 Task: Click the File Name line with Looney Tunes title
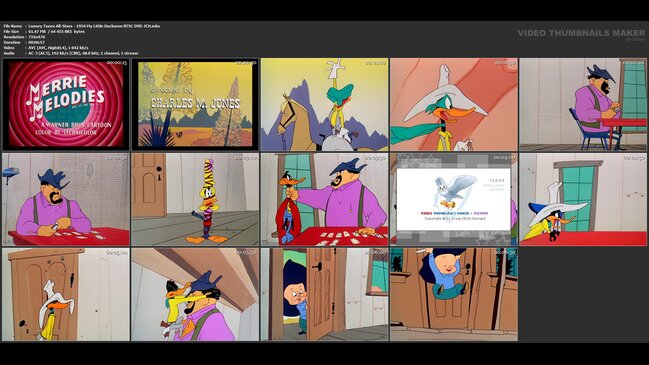(x=82, y=26)
